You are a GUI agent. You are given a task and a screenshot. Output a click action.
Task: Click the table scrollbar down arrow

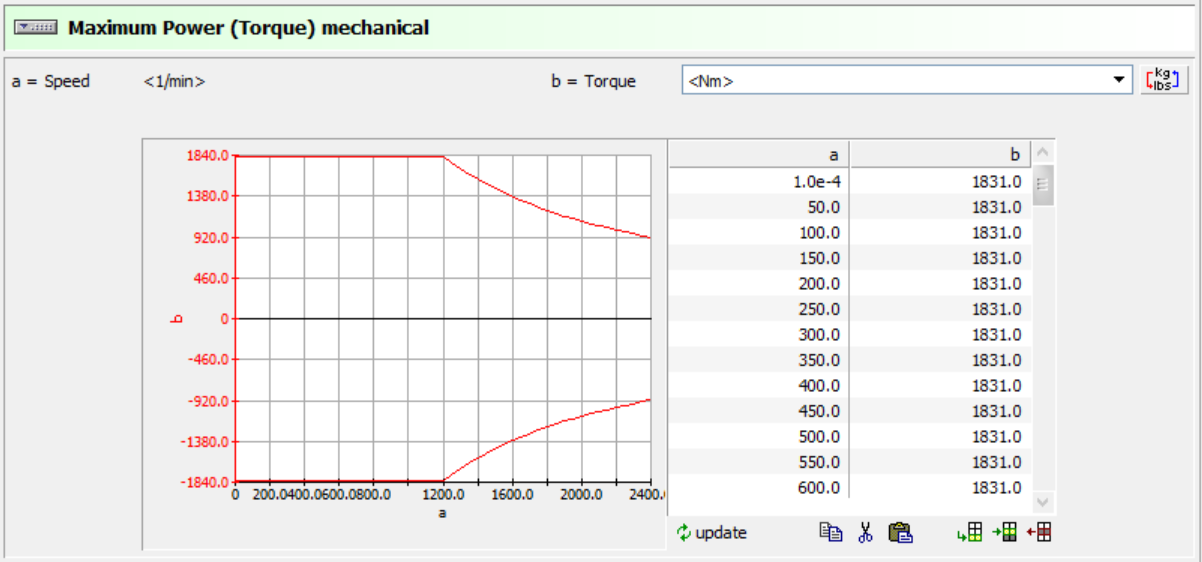click(1043, 501)
